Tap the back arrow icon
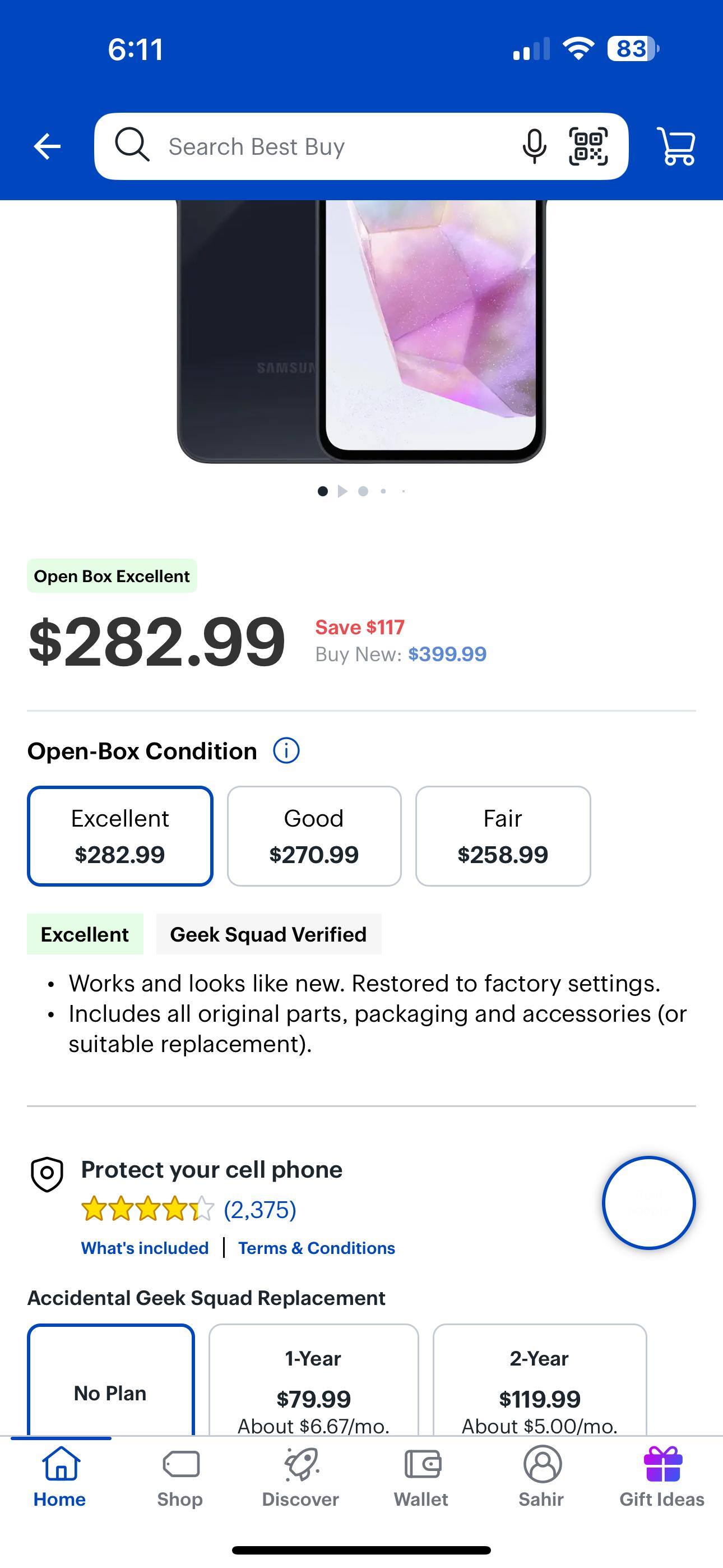This screenshot has width=723, height=1568. pyautogui.click(x=47, y=145)
